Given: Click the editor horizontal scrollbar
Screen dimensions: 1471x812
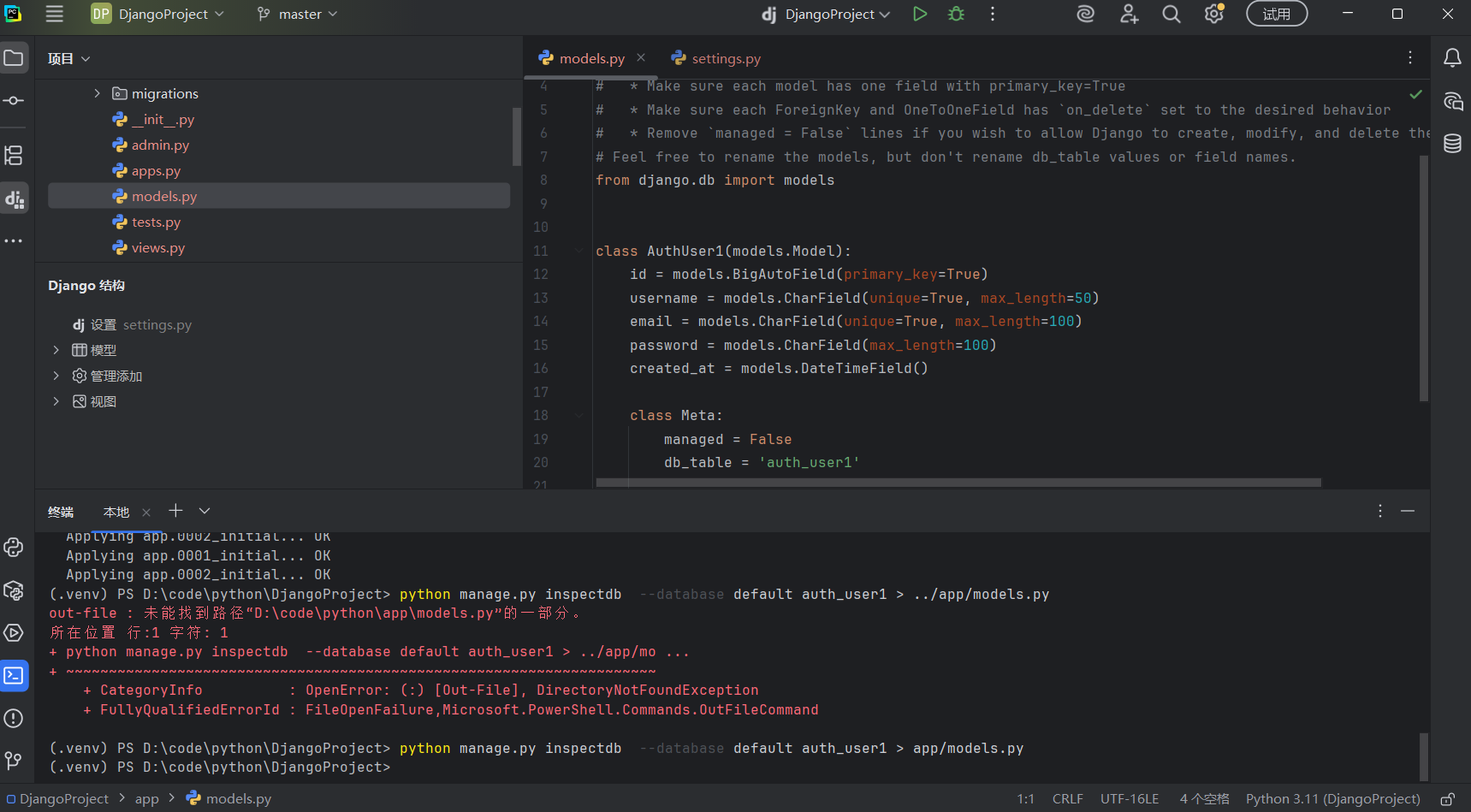Looking at the screenshot, I should click(x=958, y=483).
